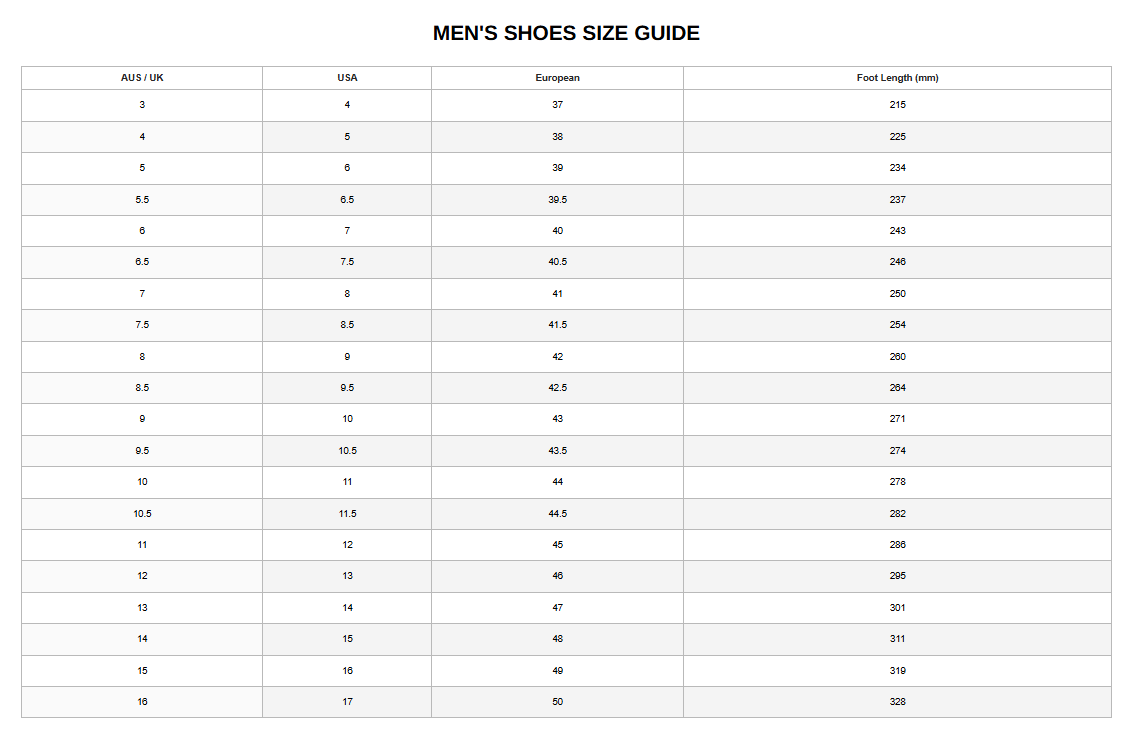Screen dimensions: 1128x754
Task: Select foot length value 271
Action: point(897,419)
